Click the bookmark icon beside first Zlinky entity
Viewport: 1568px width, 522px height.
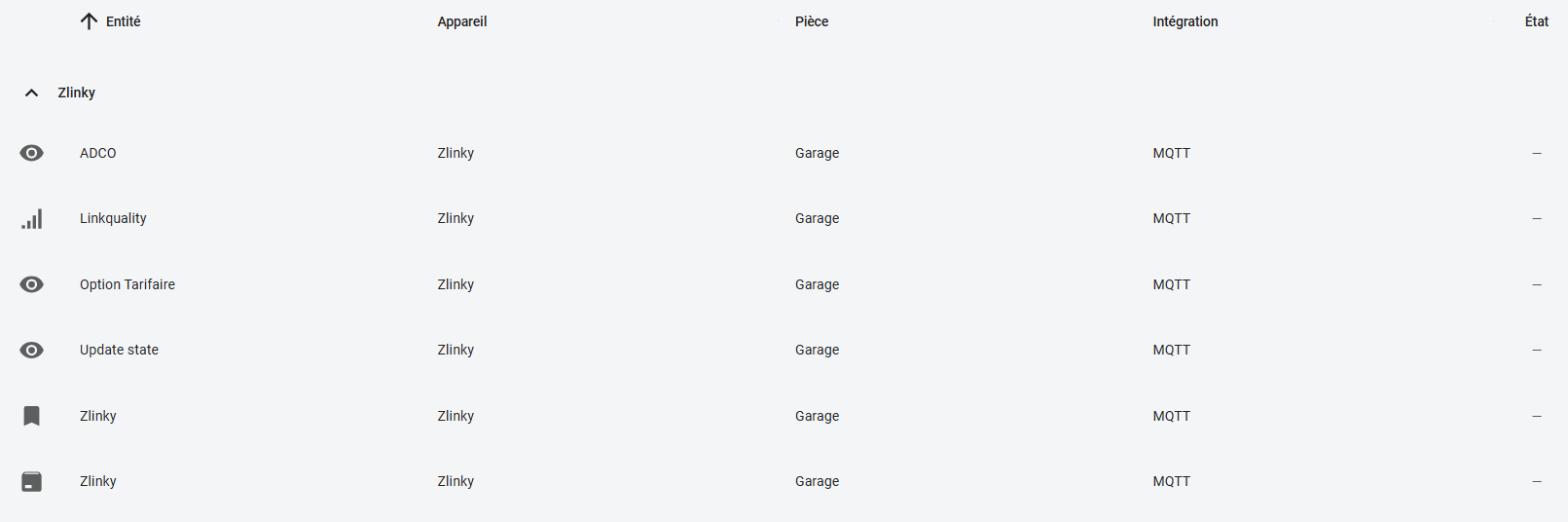(x=32, y=416)
